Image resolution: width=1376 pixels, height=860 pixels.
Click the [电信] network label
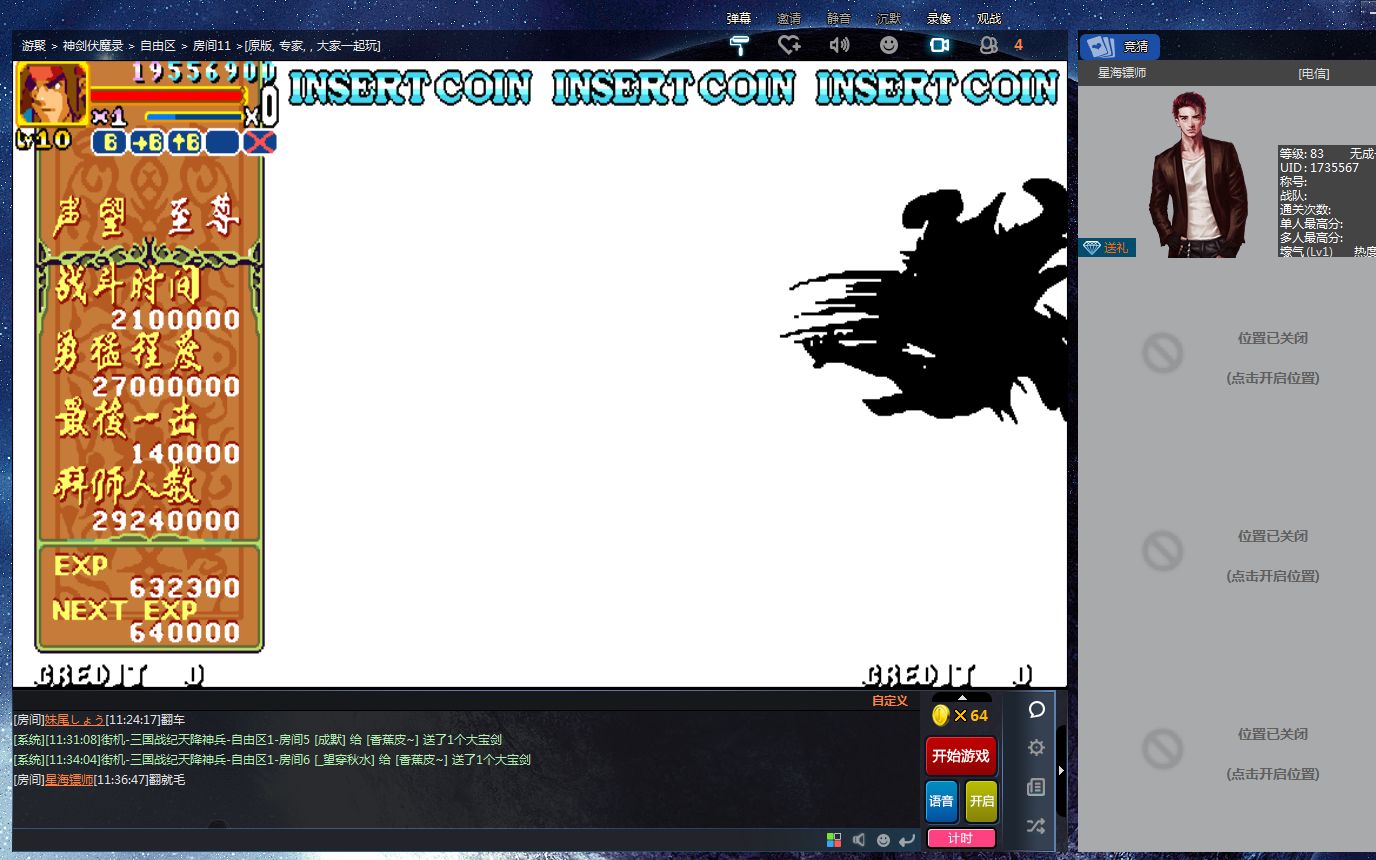[1314, 74]
